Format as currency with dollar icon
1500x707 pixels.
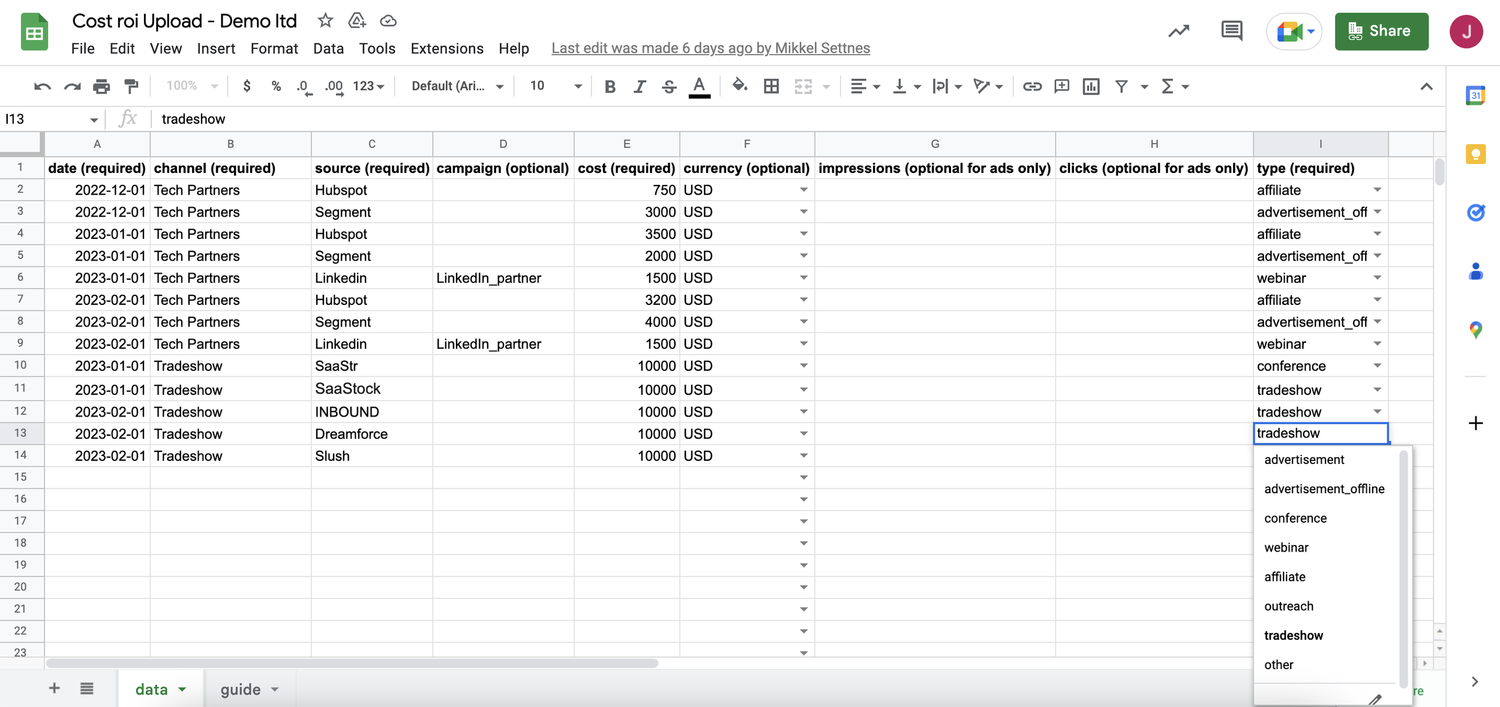click(247, 87)
